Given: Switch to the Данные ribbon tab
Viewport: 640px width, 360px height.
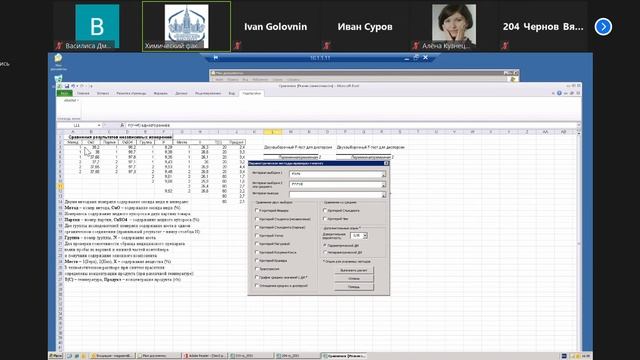Looking at the screenshot, I should (x=181, y=93).
